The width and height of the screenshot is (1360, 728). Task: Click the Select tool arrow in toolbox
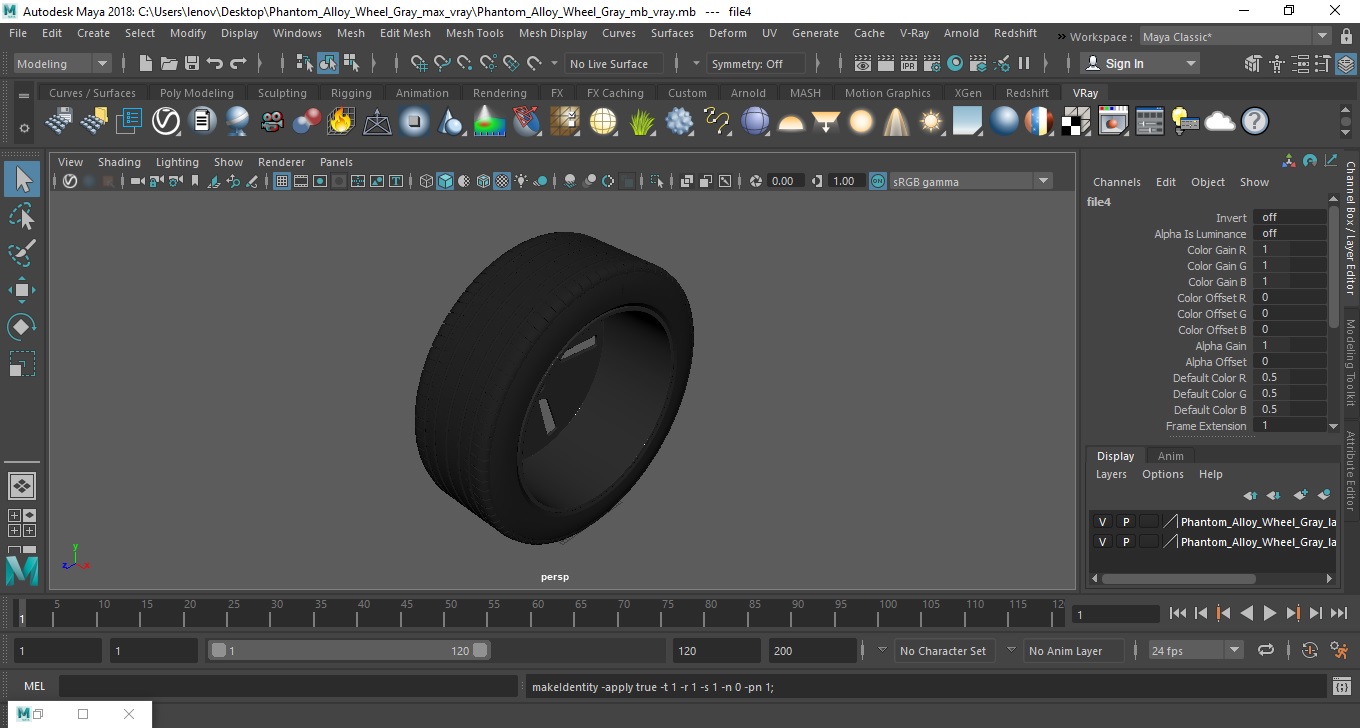pos(22,179)
